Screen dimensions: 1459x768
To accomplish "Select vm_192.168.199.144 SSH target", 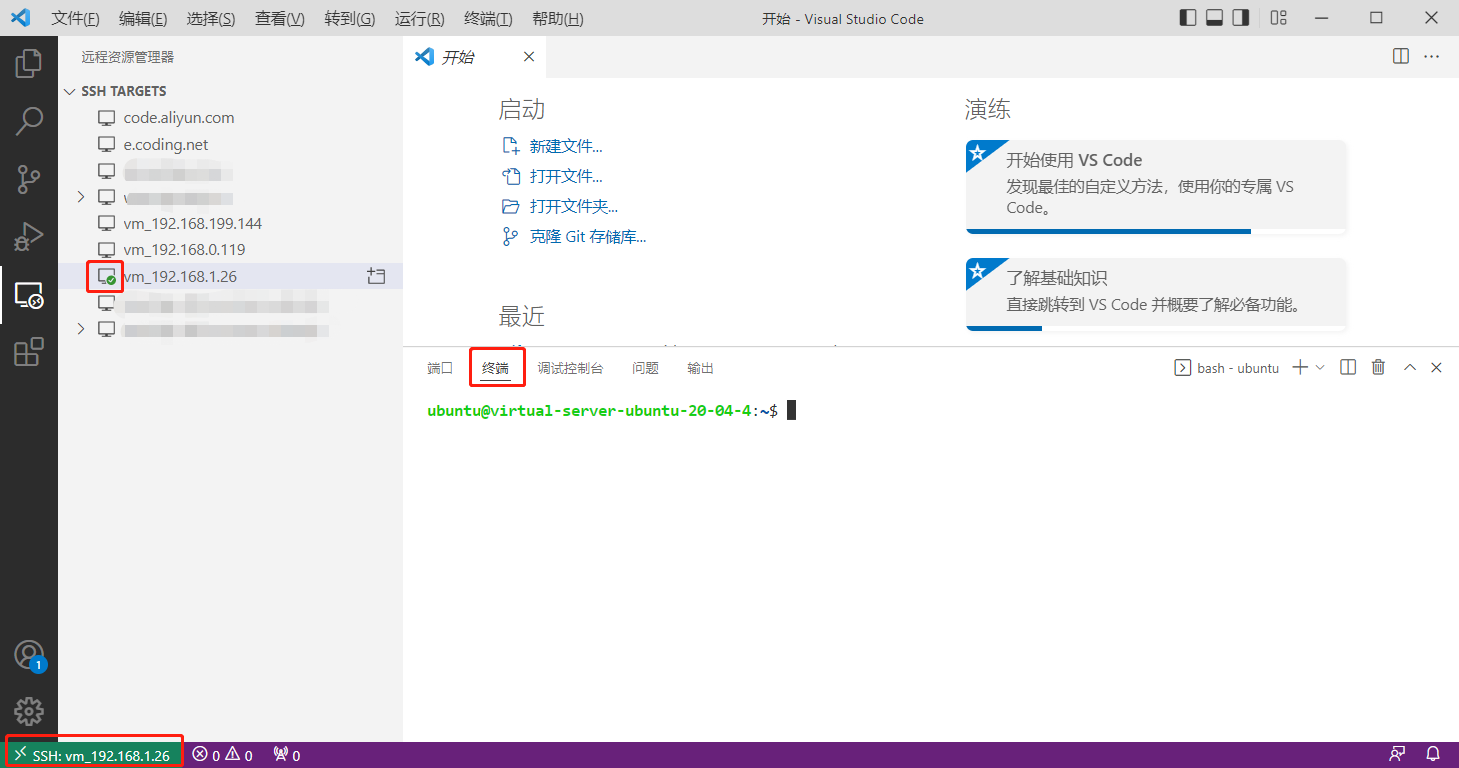I will [193, 223].
